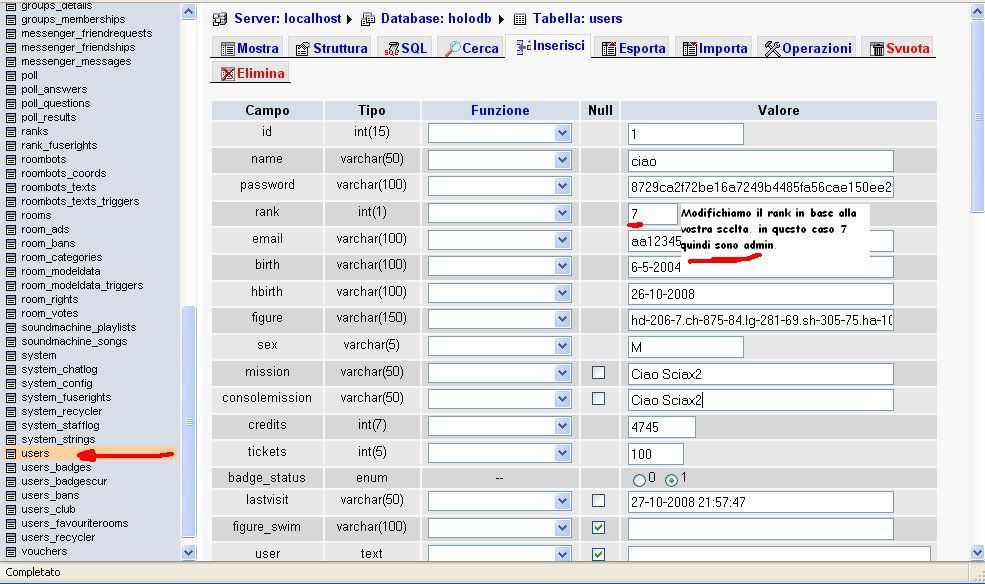Go to the Operazioni tab
985x584 pixels.
click(x=808, y=48)
